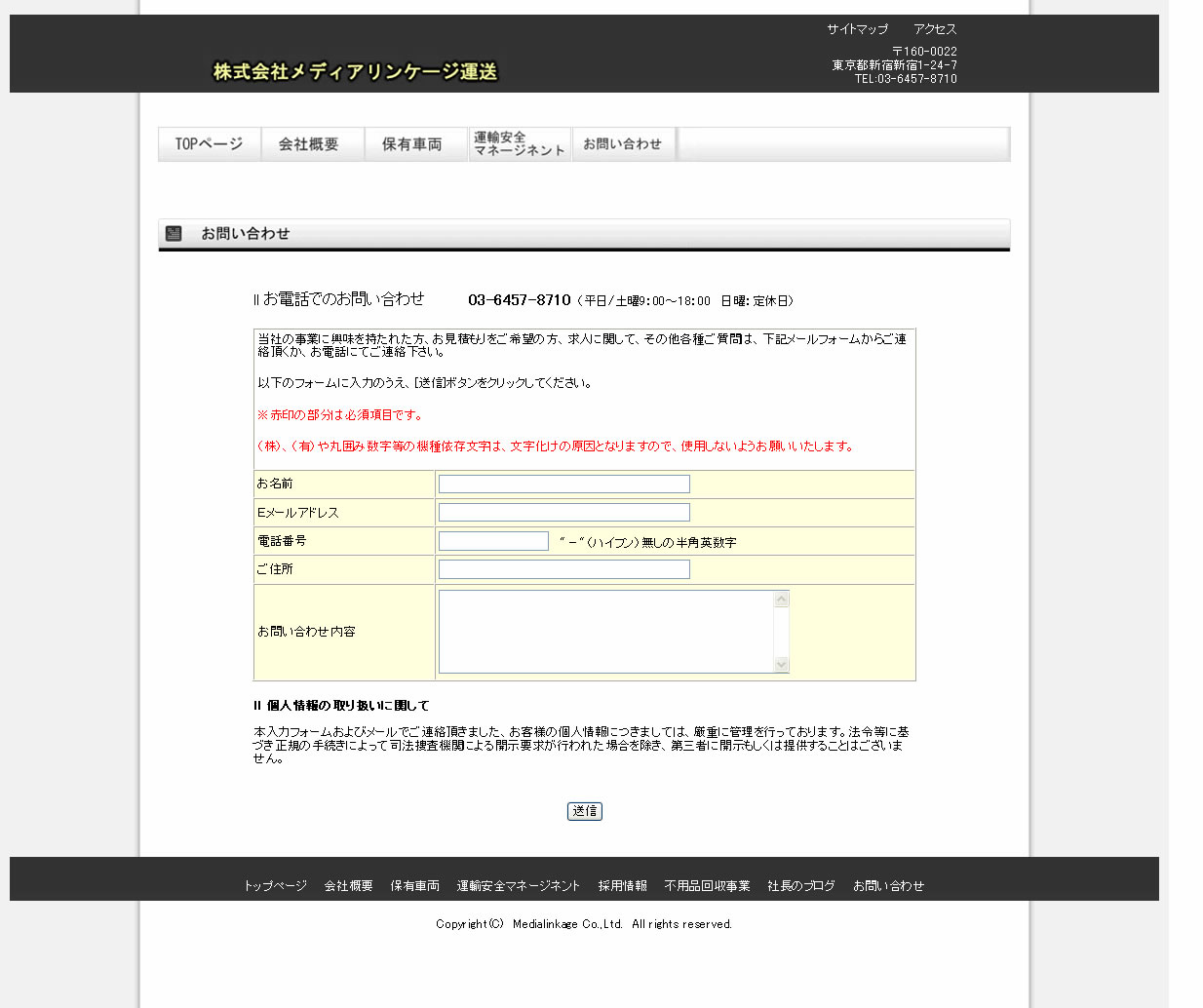
Task: Focus the 電話番号 input field
Action: click(x=493, y=541)
